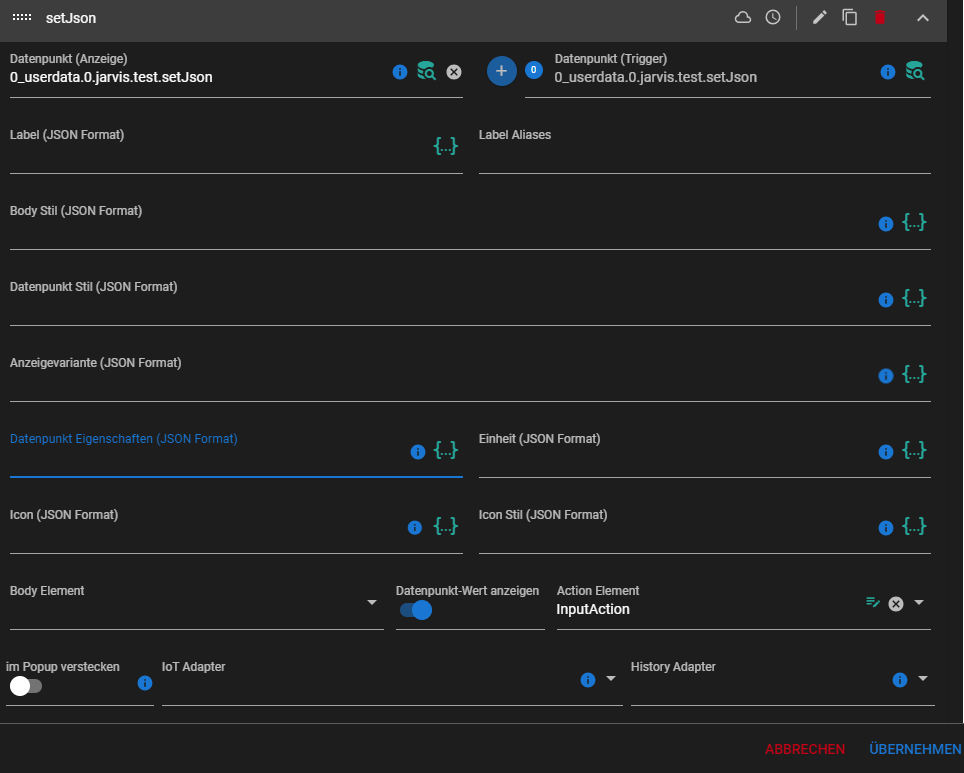Open the Body Element dropdown
Viewport: 964px width, 773px height.
372,602
